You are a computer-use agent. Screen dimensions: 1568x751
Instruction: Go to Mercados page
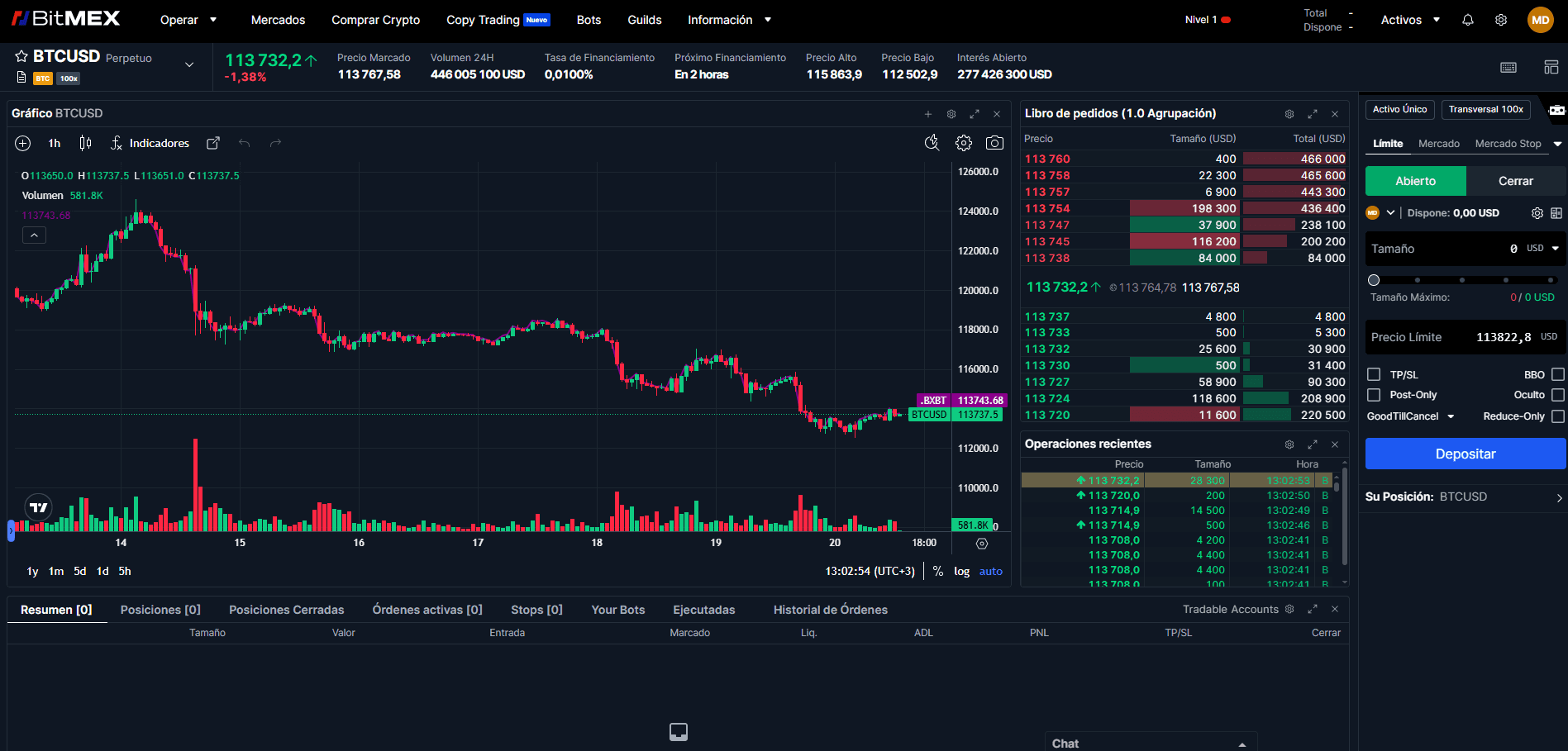click(278, 20)
